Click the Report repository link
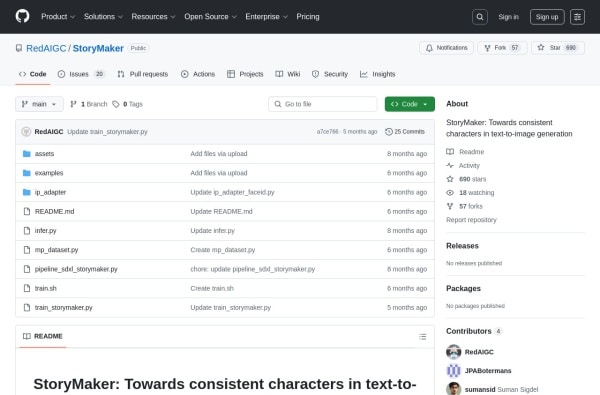 tap(471, 220)
